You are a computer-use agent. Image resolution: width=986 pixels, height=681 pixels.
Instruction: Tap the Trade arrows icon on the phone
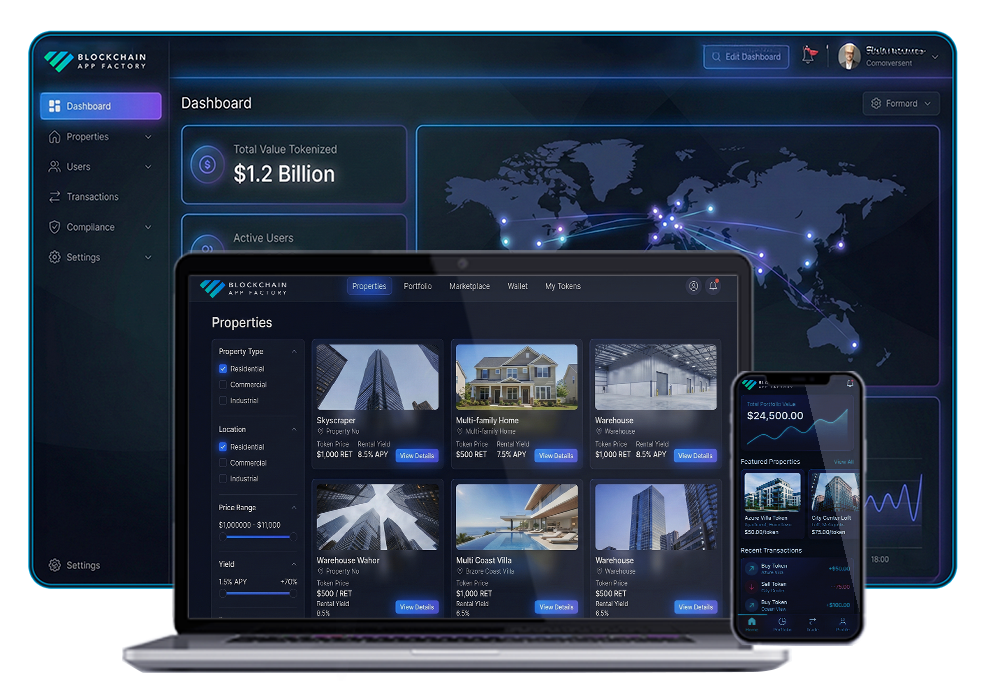click(x=813, y=621)
